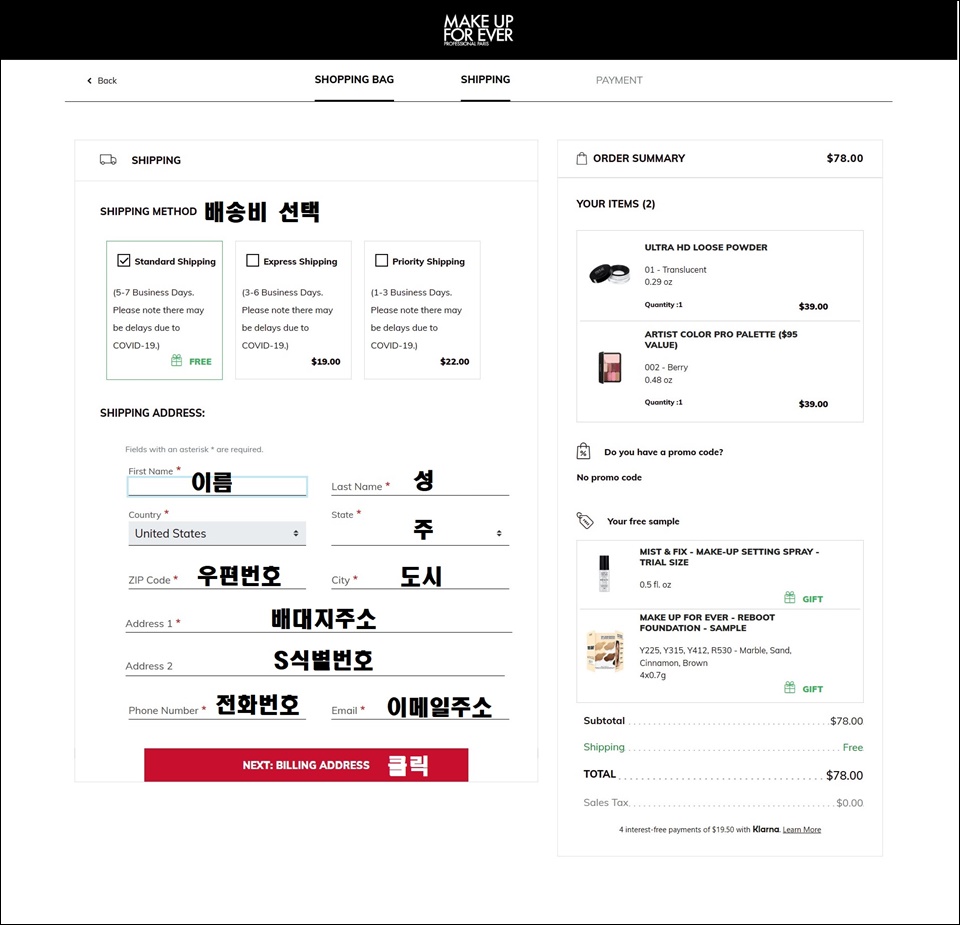Click the Sales Tax $0.00 value
Image resolution: width=960 pixels, height=925 pixels.
click(x=849, y=803)
